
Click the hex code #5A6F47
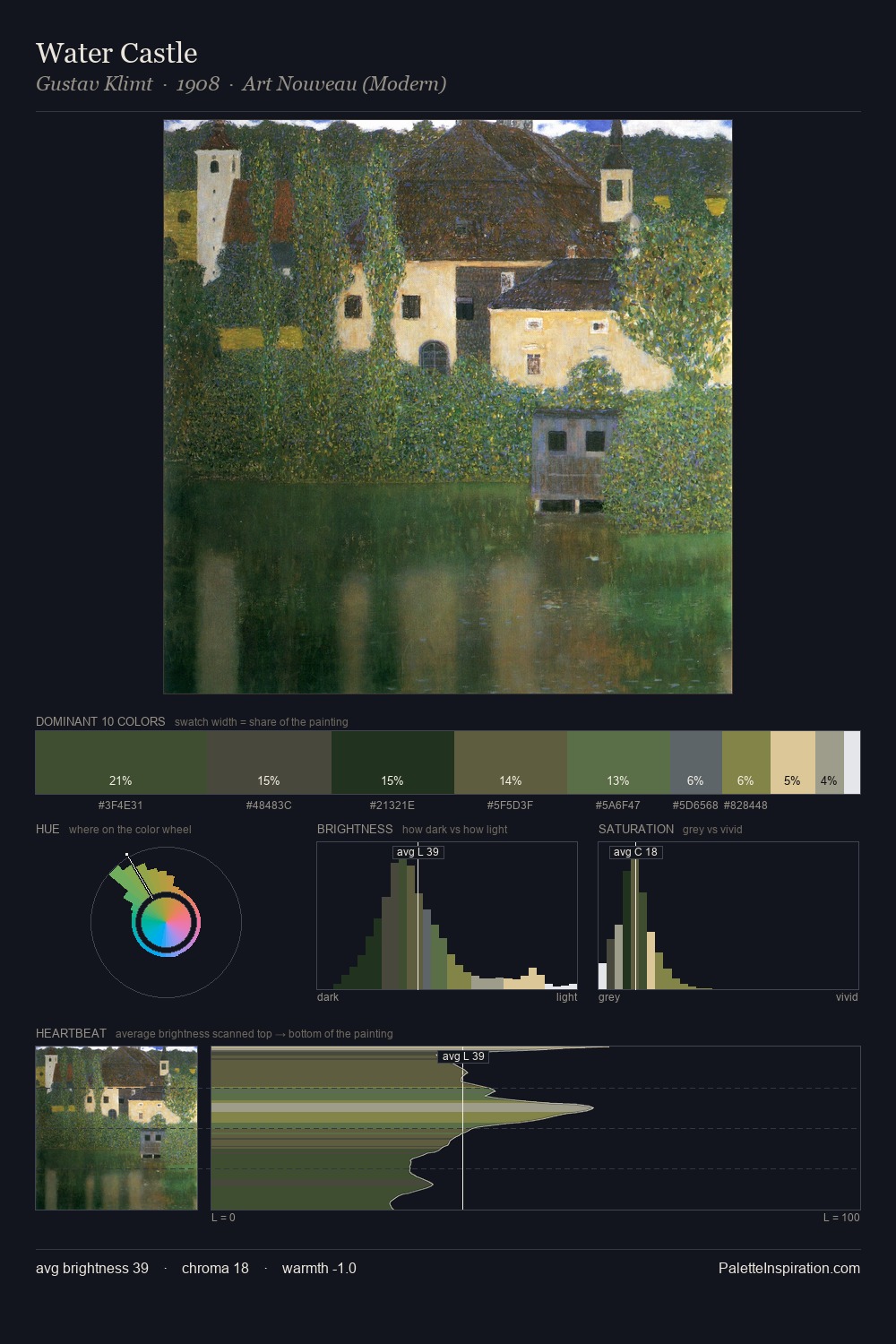(x=618, y=806)
